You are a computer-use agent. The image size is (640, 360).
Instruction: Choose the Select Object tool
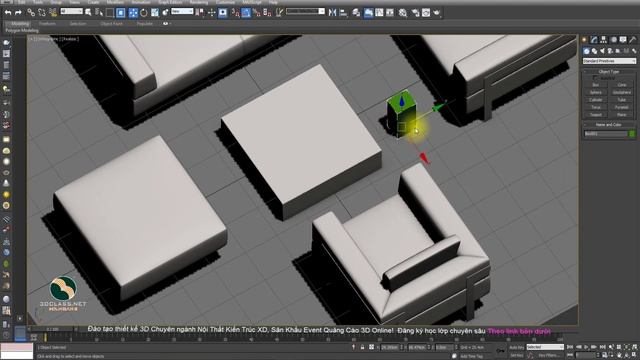point(88,13)
